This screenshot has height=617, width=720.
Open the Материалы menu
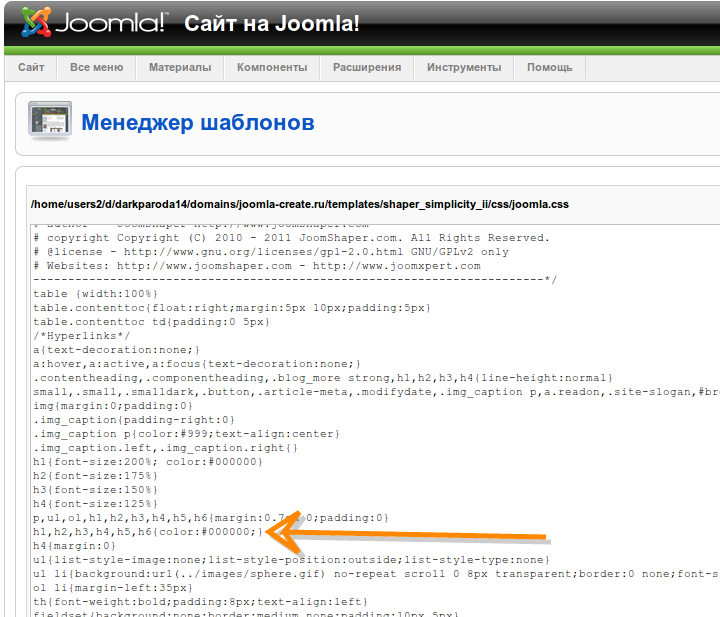point(180,67)
